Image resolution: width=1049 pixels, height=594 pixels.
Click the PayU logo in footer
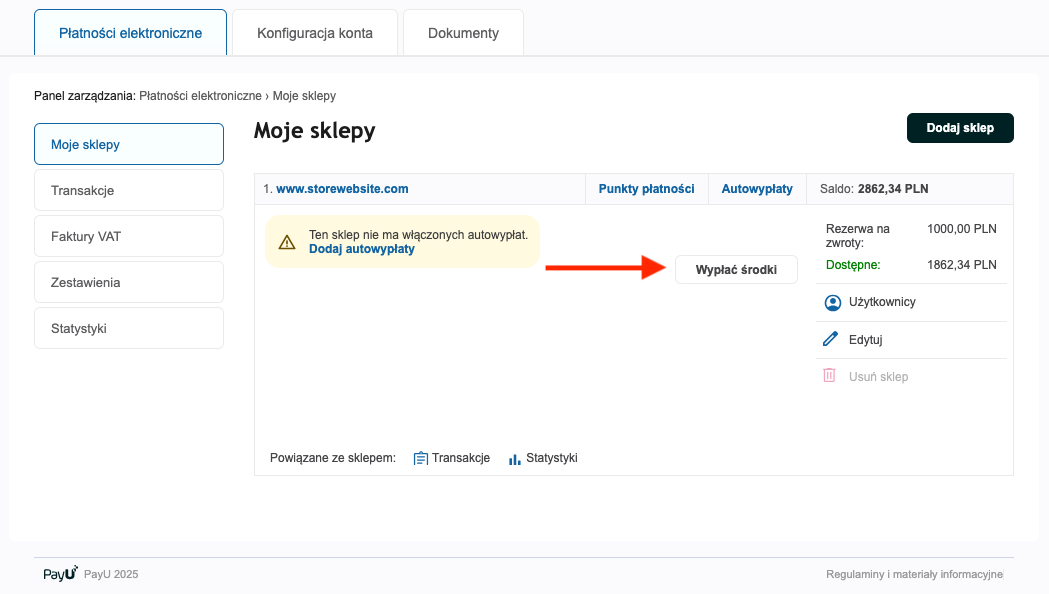tap(60, 574)
